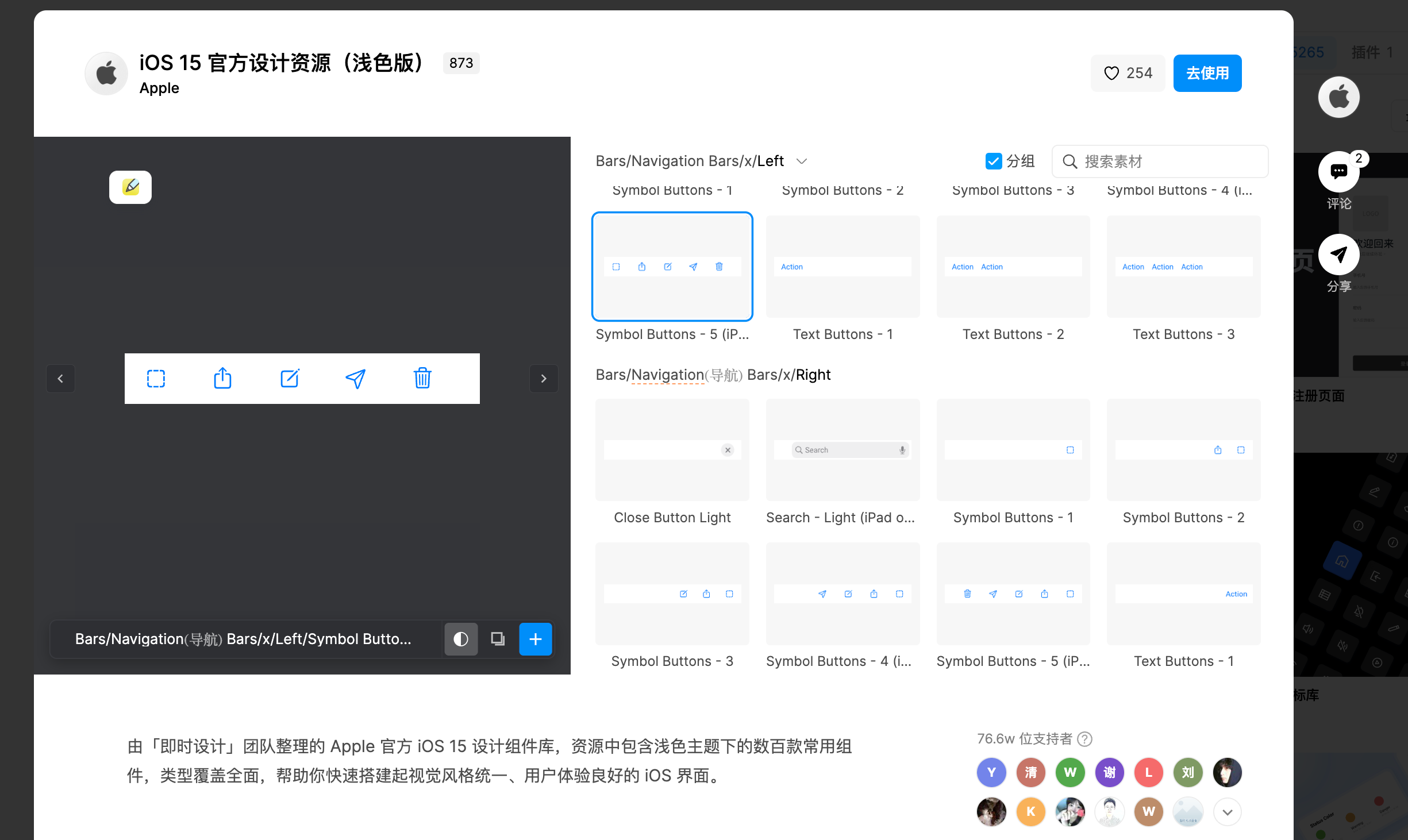Click the blue plus add button

click(535, 639)
